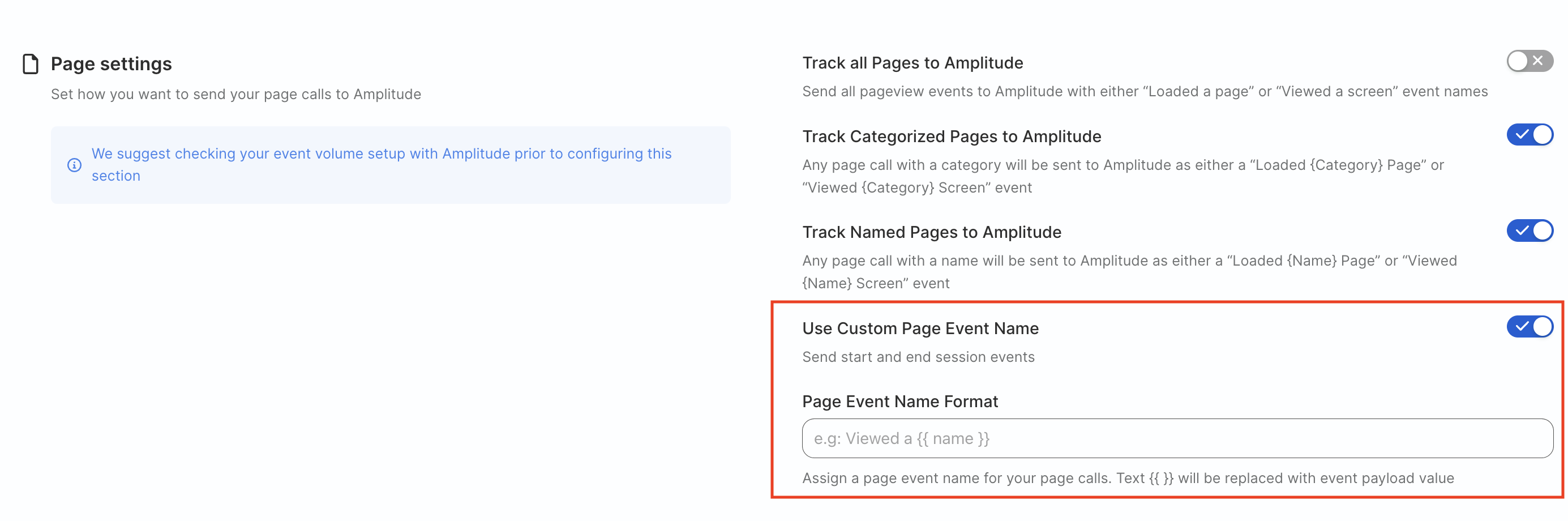The image size is (1568, 521).
Task: Turn off Track Named Pages to Amplitude
Action: 1530,230
